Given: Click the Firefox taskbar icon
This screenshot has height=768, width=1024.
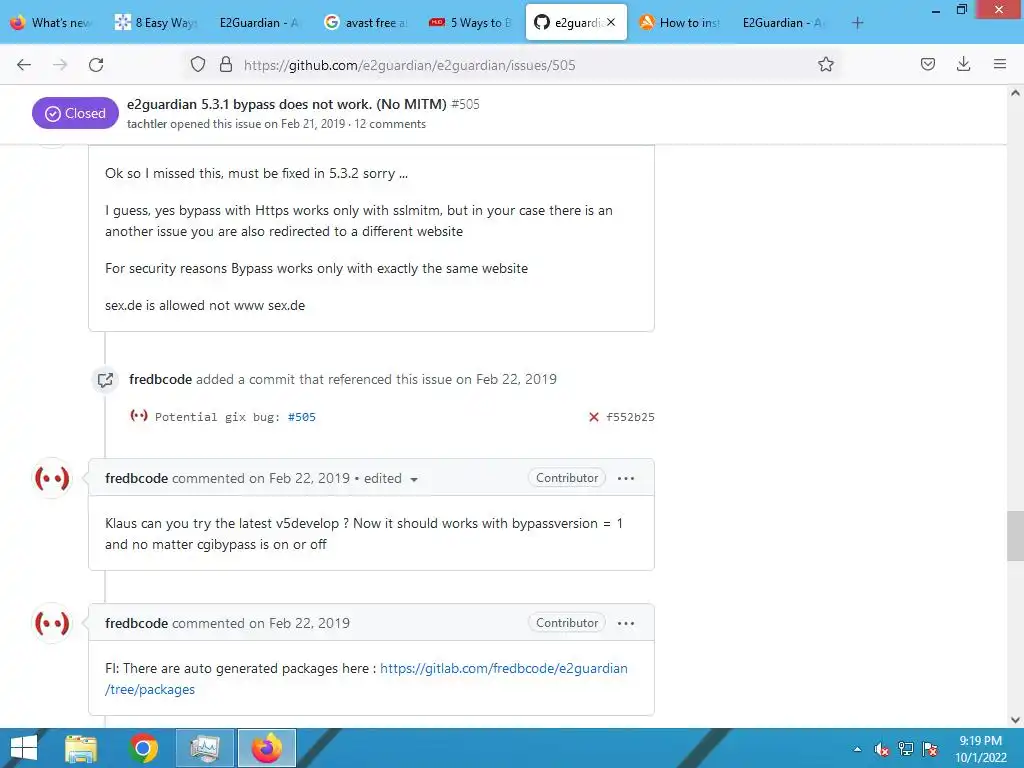Looking at the screenshot, I should pyautogui.click(x=266, y=748).
